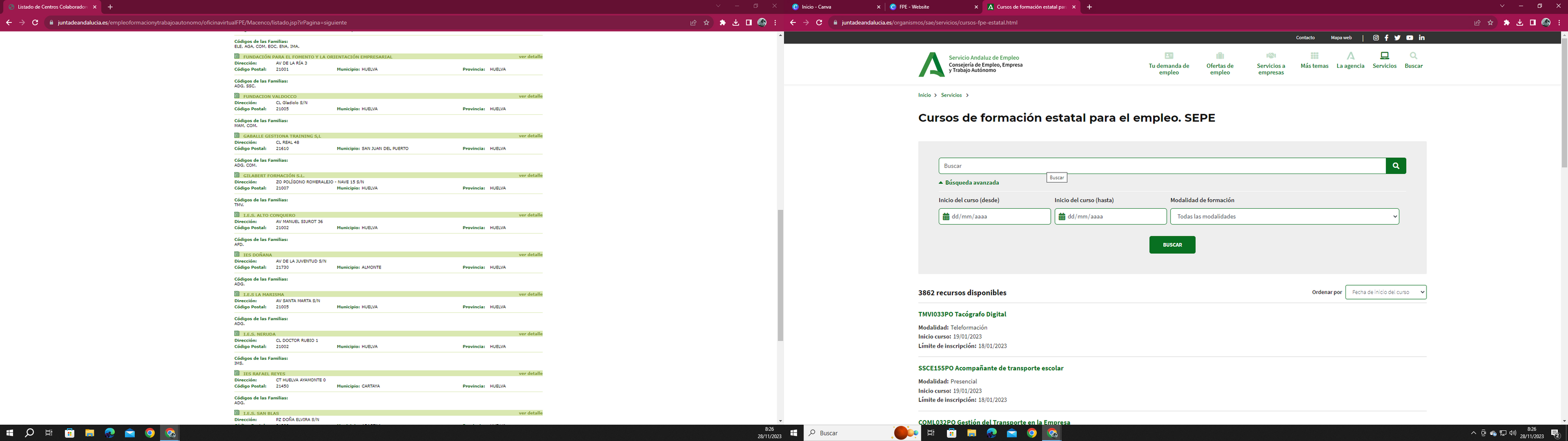Click the green magnifier search button

coord(1396,166)
